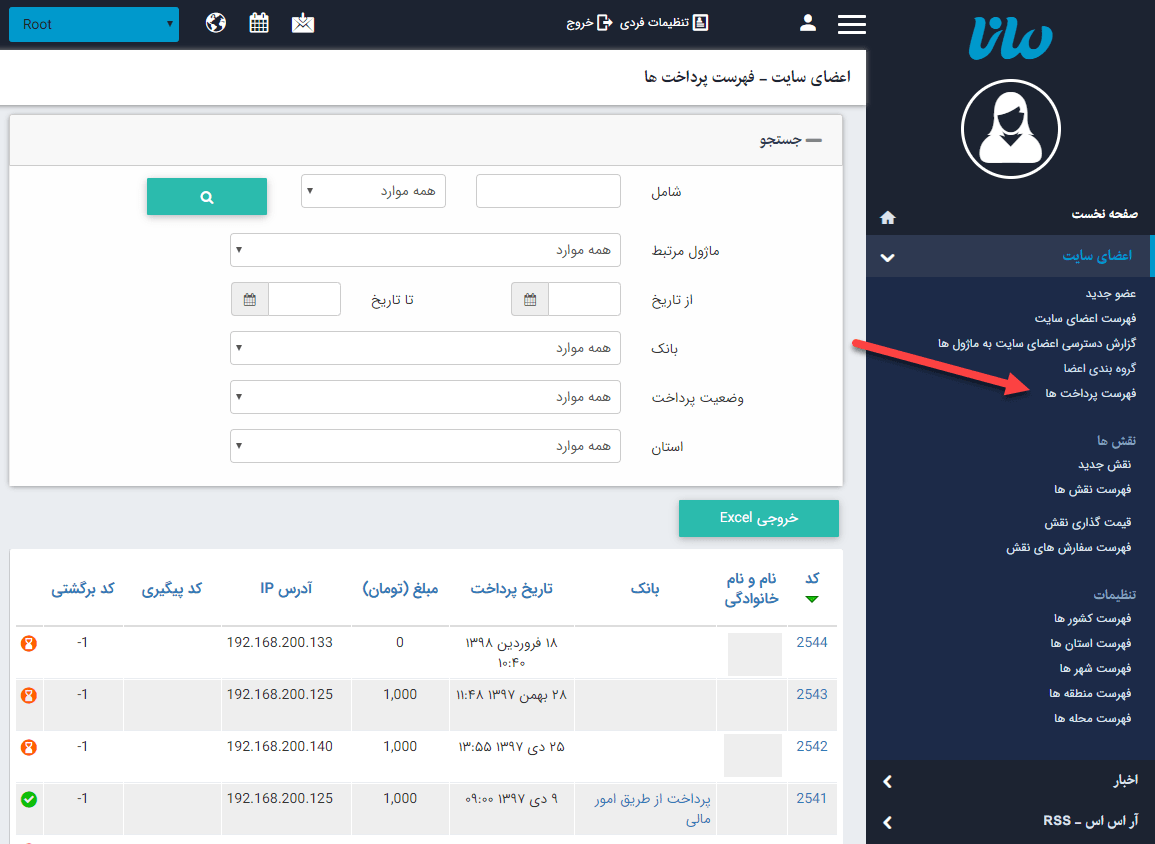Viewport: 1155px width, 844px height.
Task: Open the استان dropdown
Action: 425,446
